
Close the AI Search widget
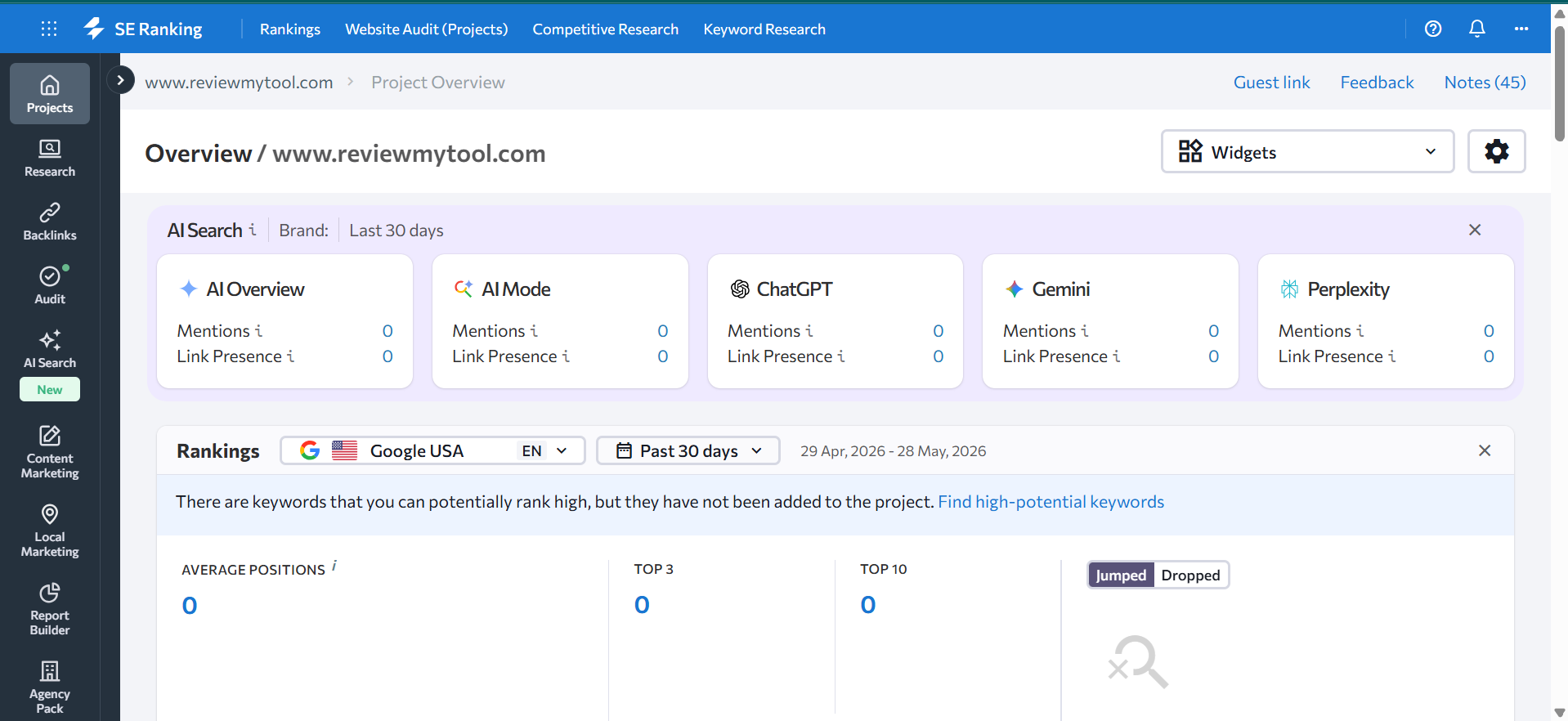click(x=1475, y=230)
